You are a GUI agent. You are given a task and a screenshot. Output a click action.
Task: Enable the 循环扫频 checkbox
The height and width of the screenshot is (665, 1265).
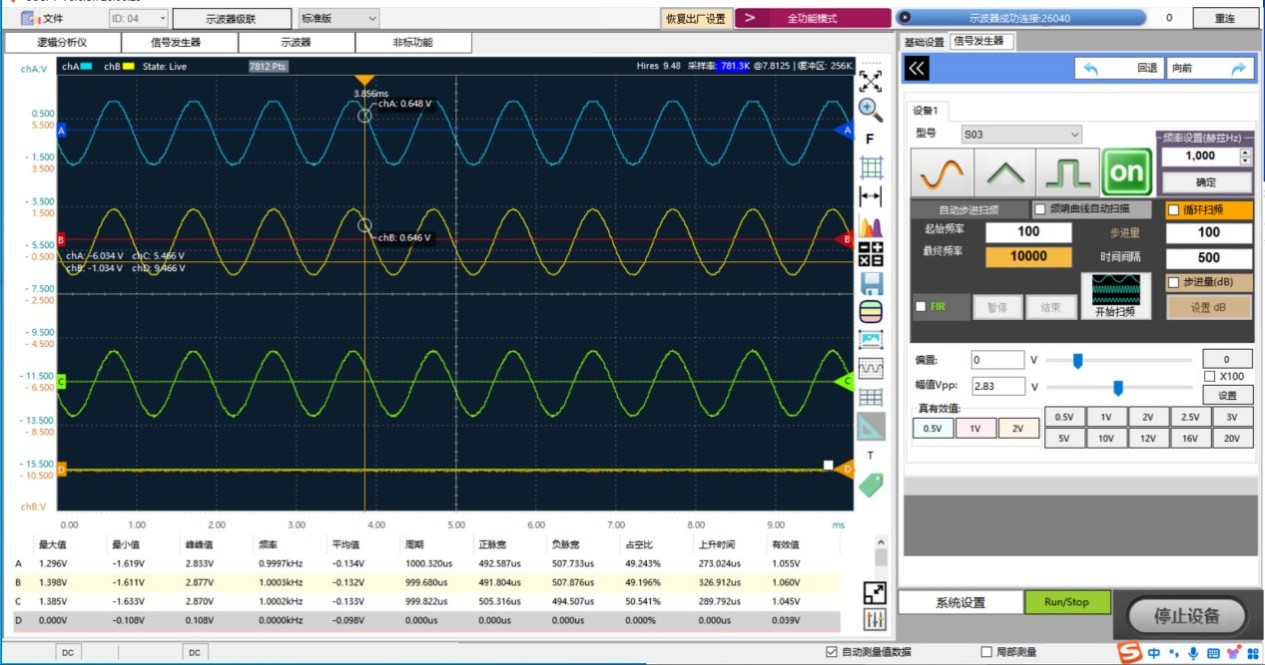point(1174,210)
